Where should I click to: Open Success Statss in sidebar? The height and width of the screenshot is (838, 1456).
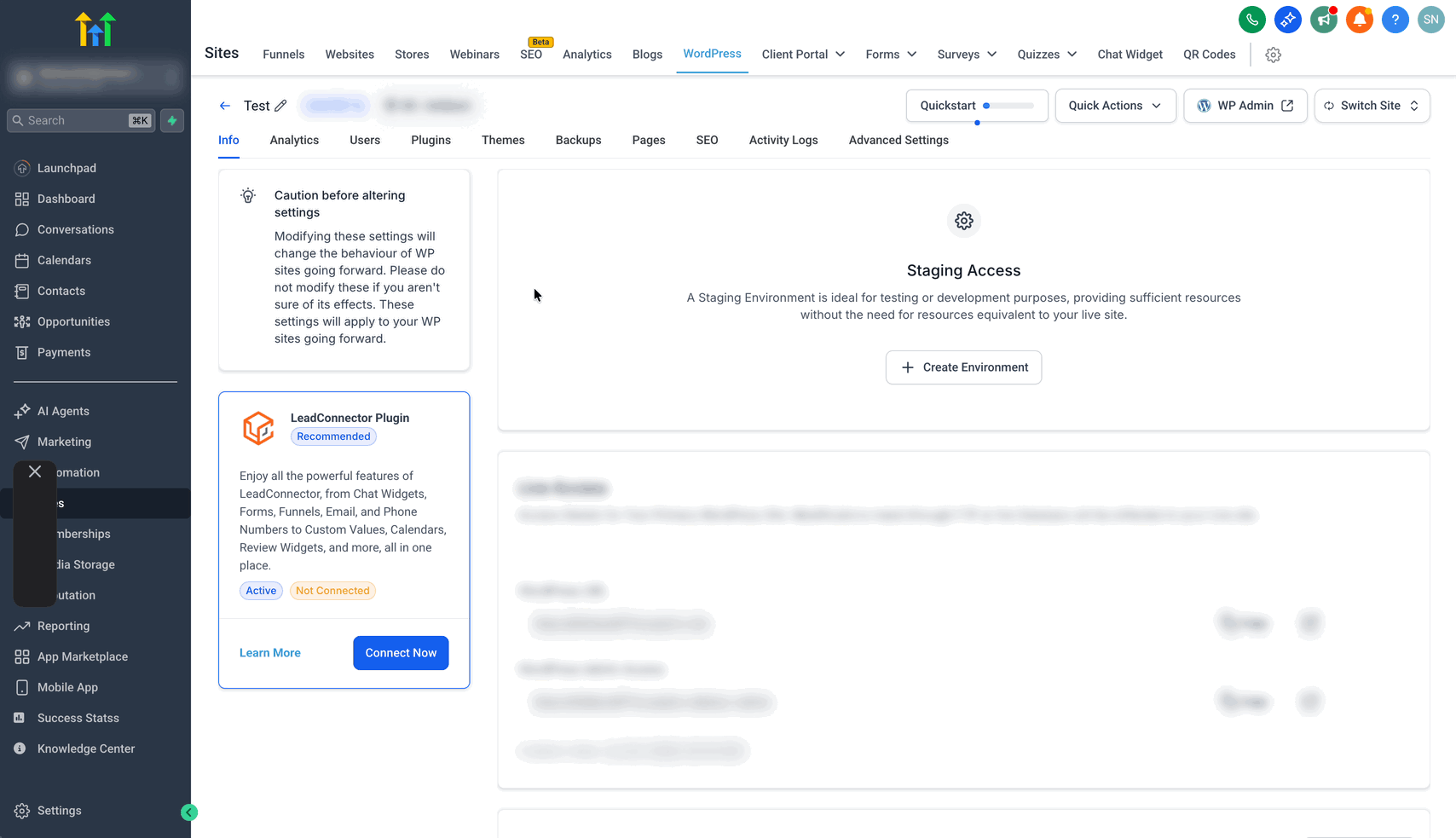pyautogui.click(x=78, y=719)
